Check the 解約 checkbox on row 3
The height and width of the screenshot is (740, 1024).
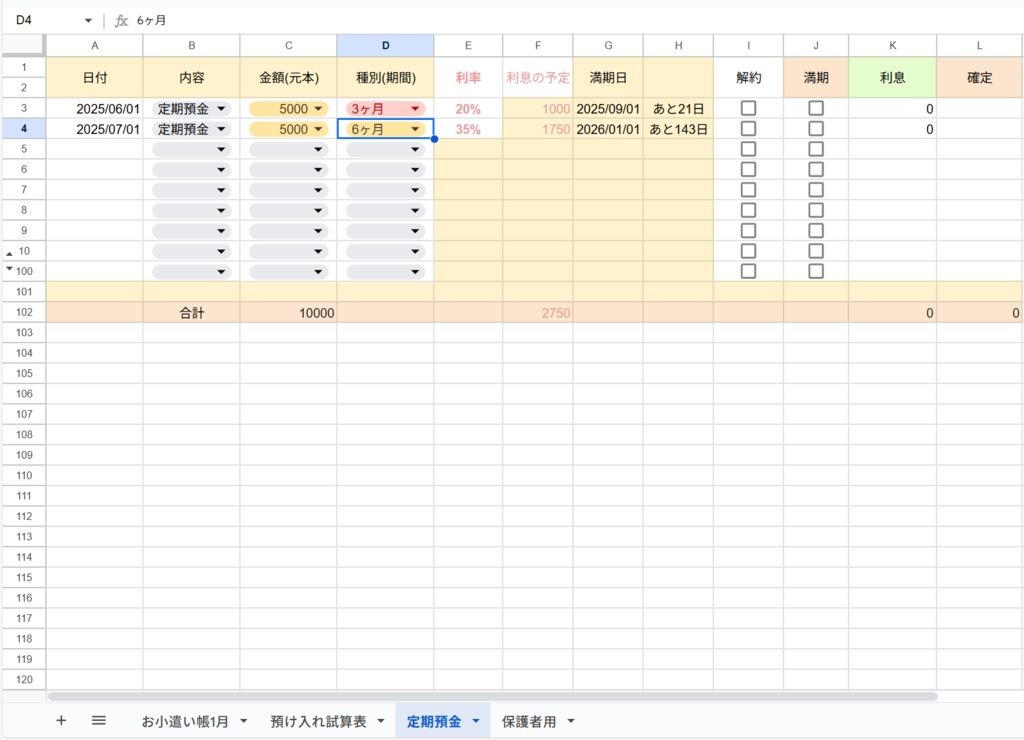coord(748,107)
